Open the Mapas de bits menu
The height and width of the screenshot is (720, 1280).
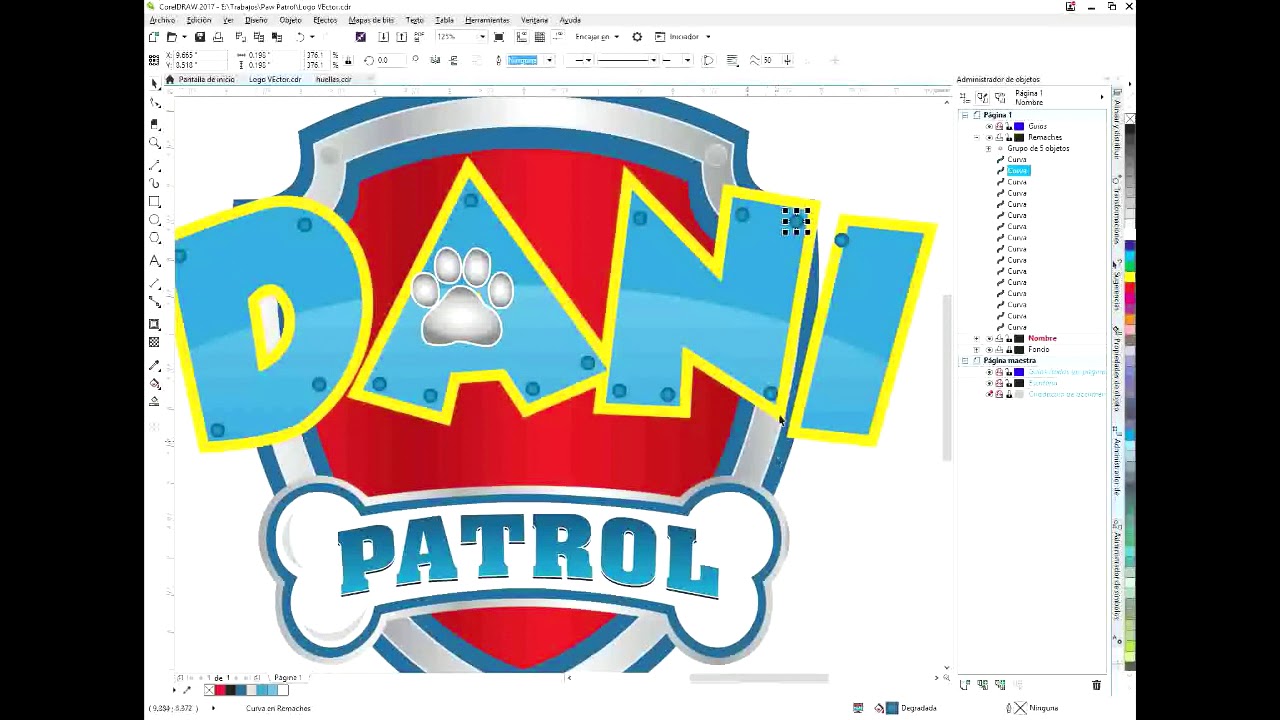(x=370, y=20)
